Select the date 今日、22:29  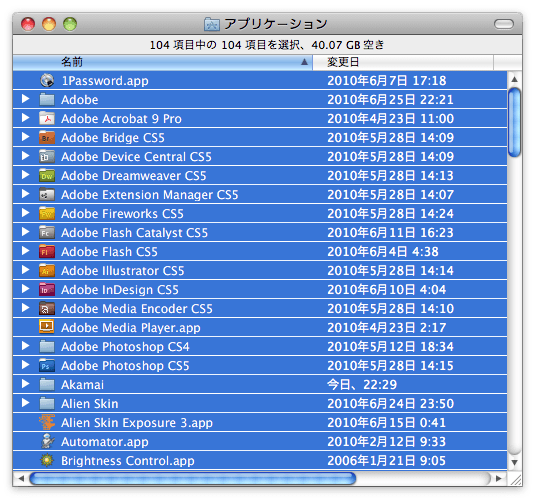point(362,385)
